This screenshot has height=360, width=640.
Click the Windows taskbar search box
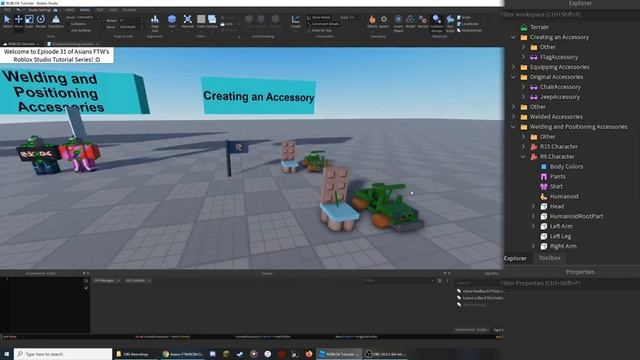coord(63,354)
